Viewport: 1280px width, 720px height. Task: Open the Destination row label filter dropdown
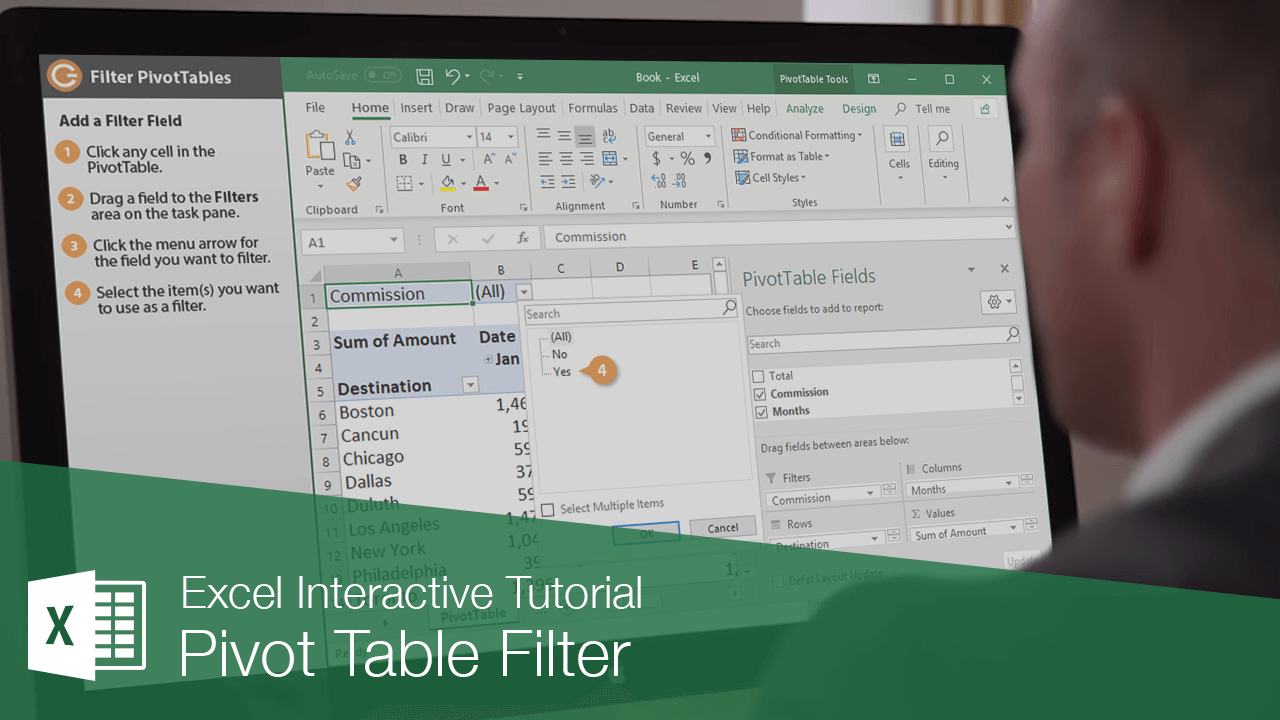point(470,385)
